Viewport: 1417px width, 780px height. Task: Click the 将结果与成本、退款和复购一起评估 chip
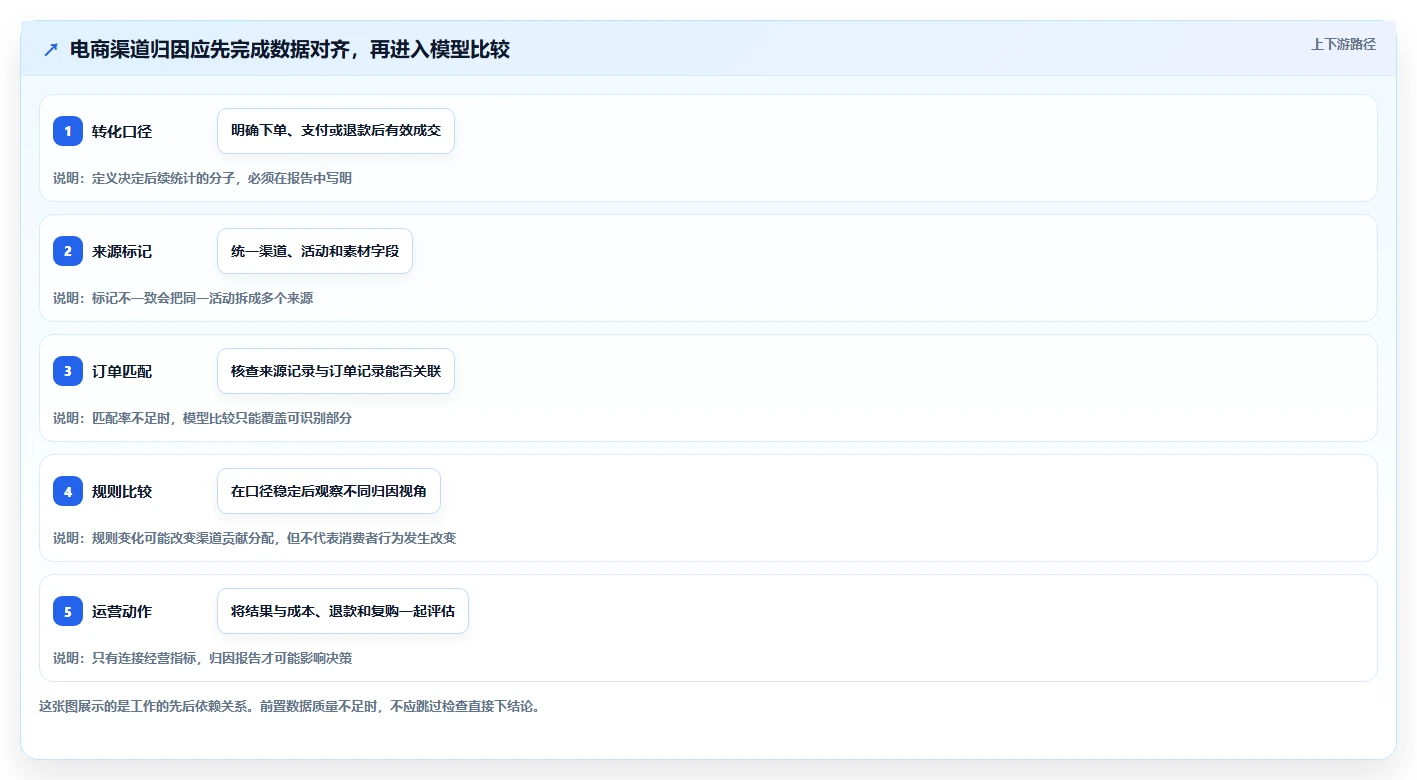(343, 611)
